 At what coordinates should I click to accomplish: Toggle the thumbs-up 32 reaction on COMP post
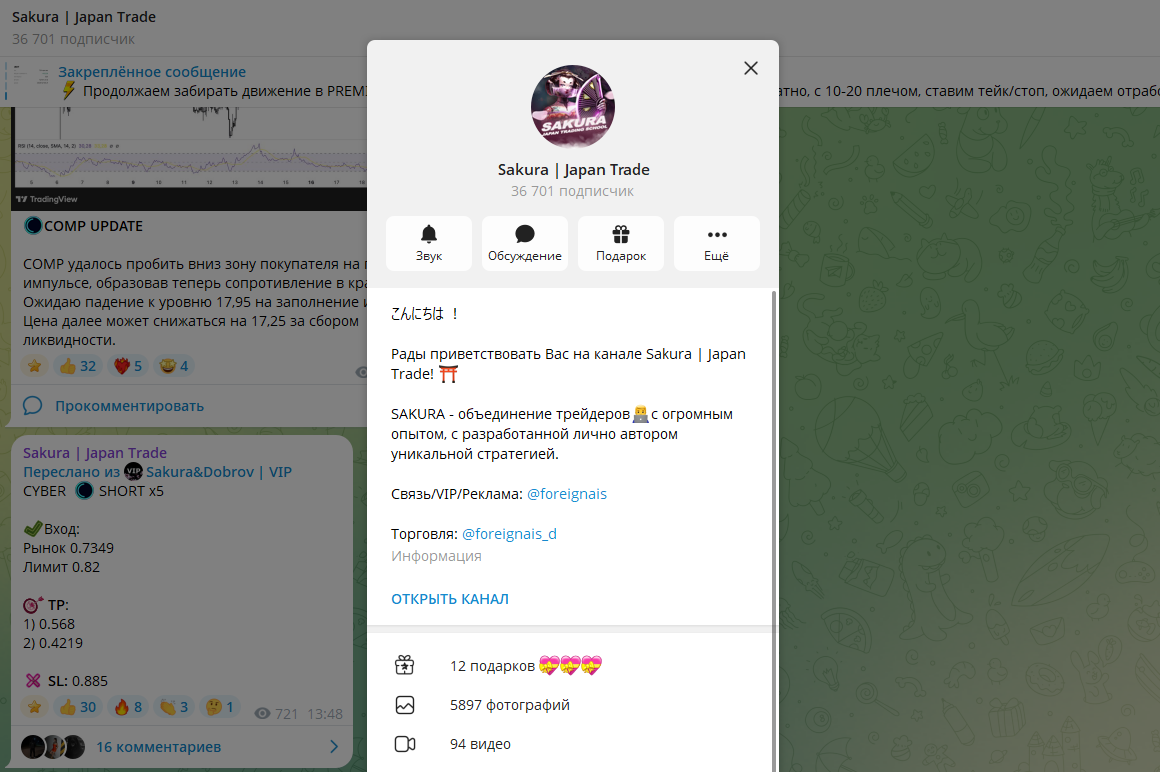(78, 366)
